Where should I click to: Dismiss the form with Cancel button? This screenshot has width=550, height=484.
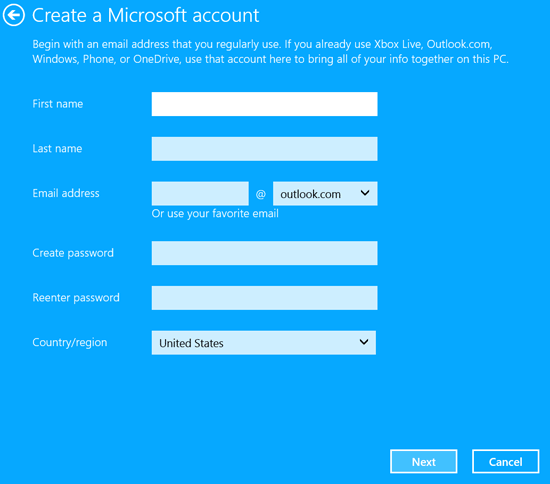[x=505, y=462]
